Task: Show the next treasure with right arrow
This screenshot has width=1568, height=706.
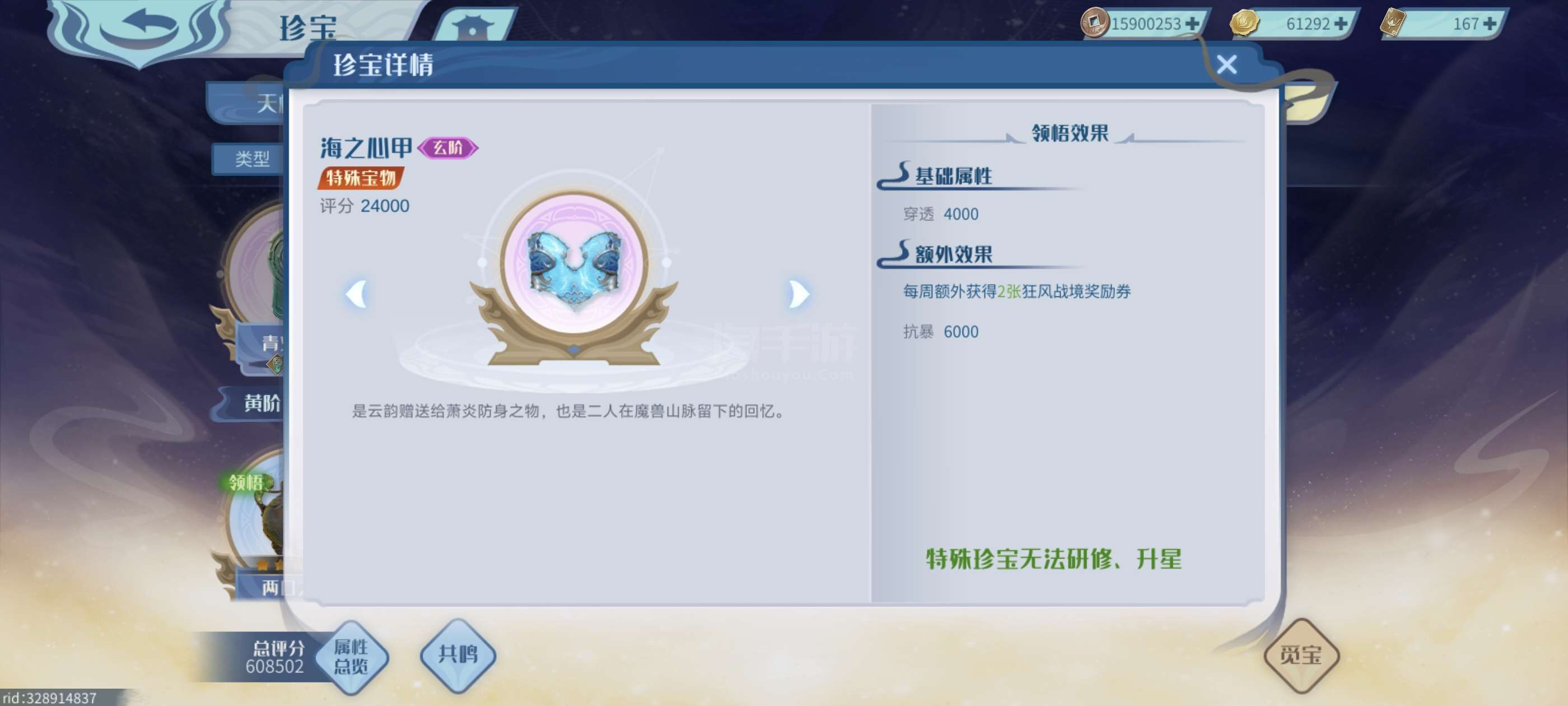Action: pyautogui.click(x=799, y=295)
